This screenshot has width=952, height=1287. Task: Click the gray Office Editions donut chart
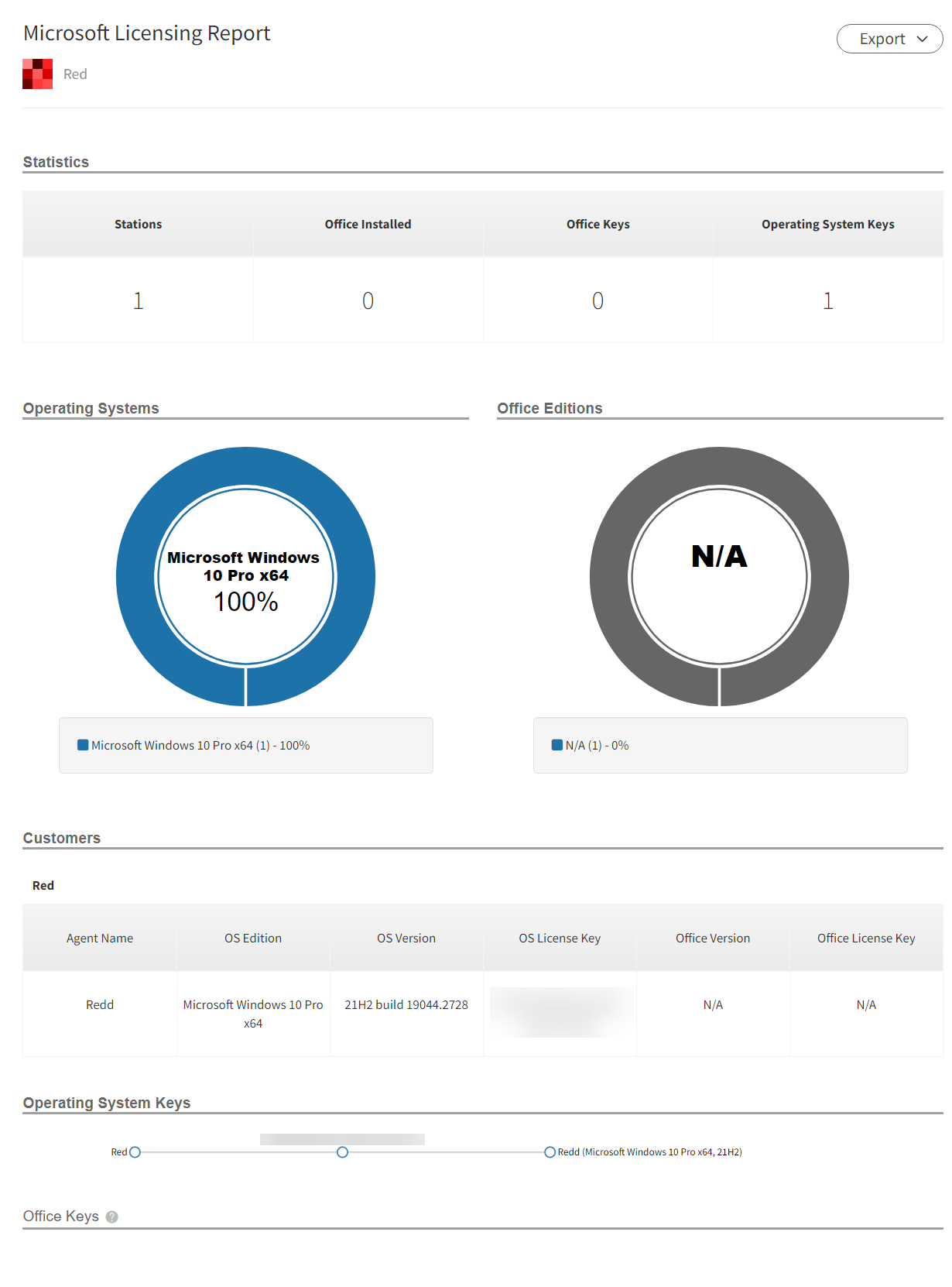(x=719, y=576)
